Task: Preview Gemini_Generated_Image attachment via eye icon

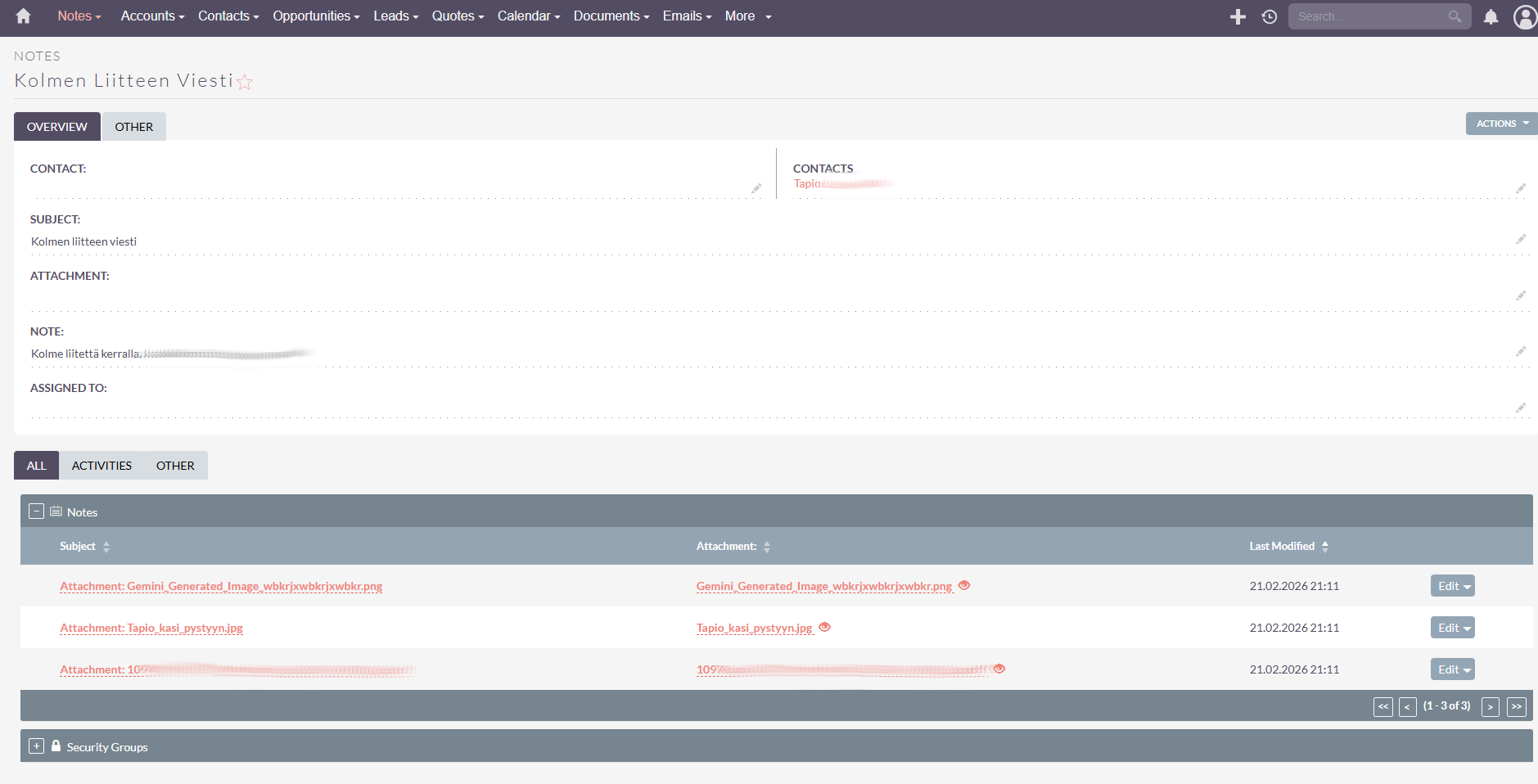Action: 964,585
